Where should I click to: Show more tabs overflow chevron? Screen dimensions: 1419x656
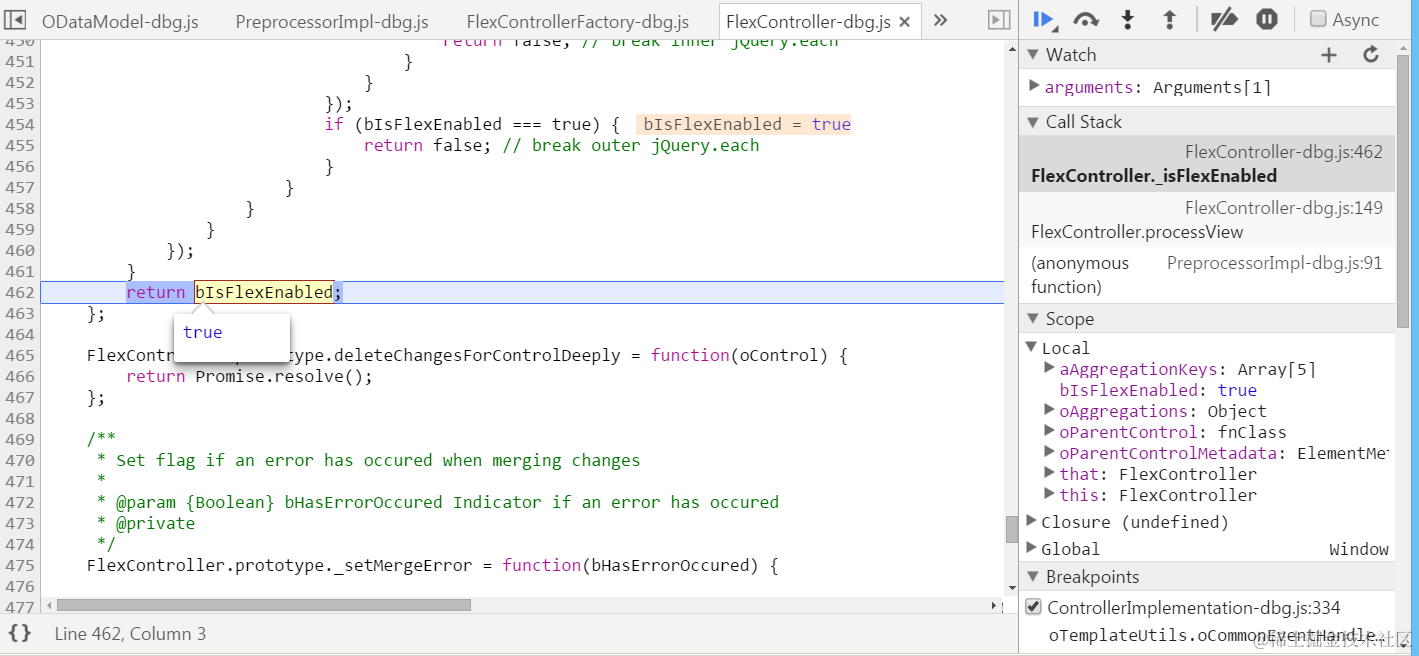coord(940,20)
